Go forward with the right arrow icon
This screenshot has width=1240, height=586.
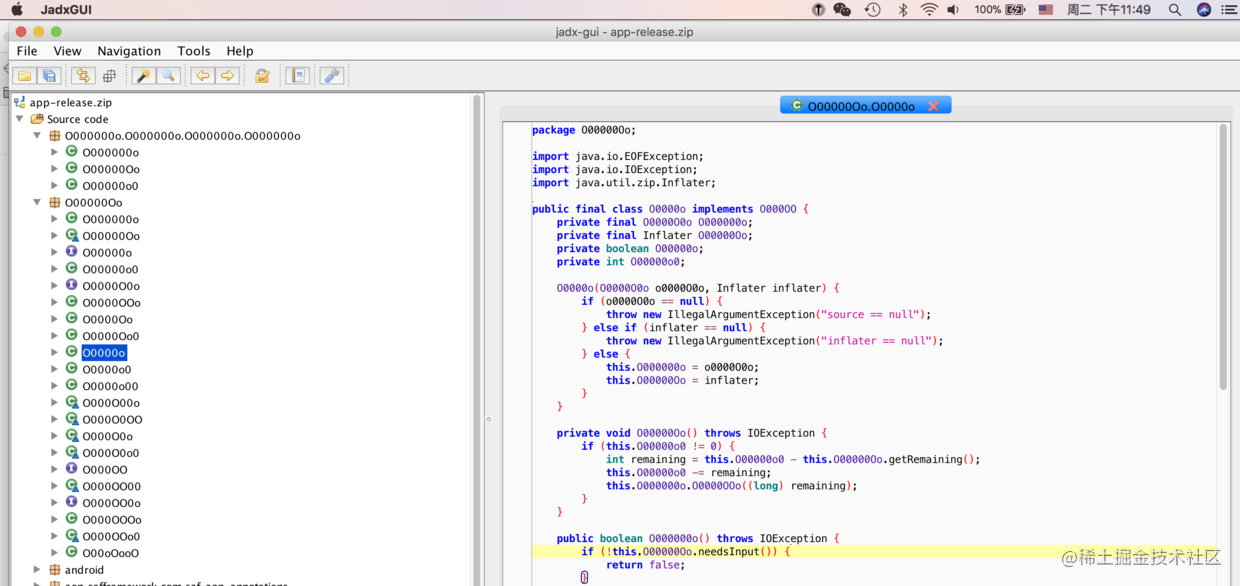coord(228,76)
